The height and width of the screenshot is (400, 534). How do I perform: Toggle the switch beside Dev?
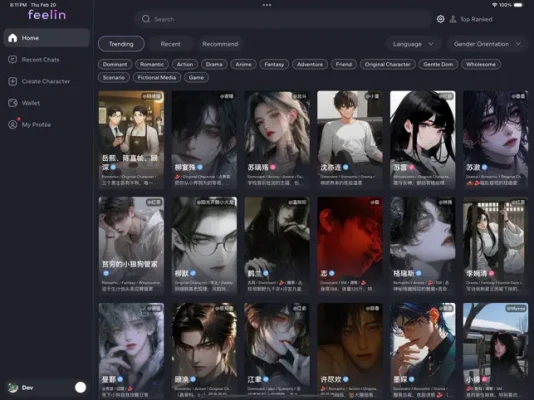tap(80, 387)
